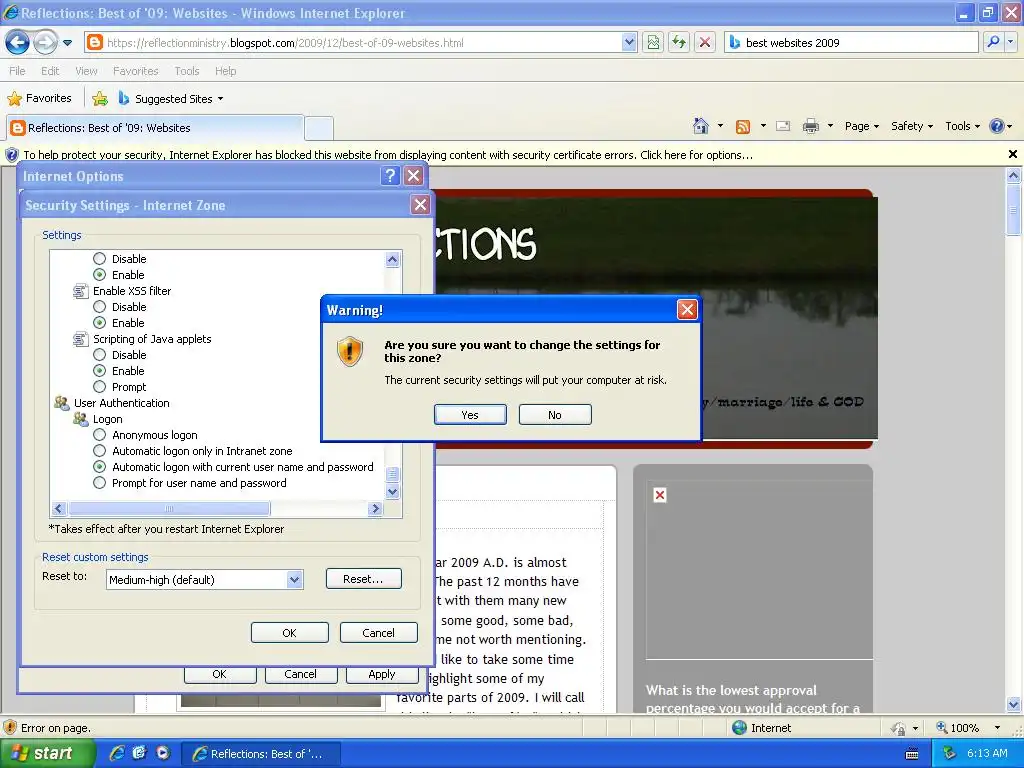This screenshot has width=1024, height=768.
Task: Click the Windows start button
Action: coord(47,753)
